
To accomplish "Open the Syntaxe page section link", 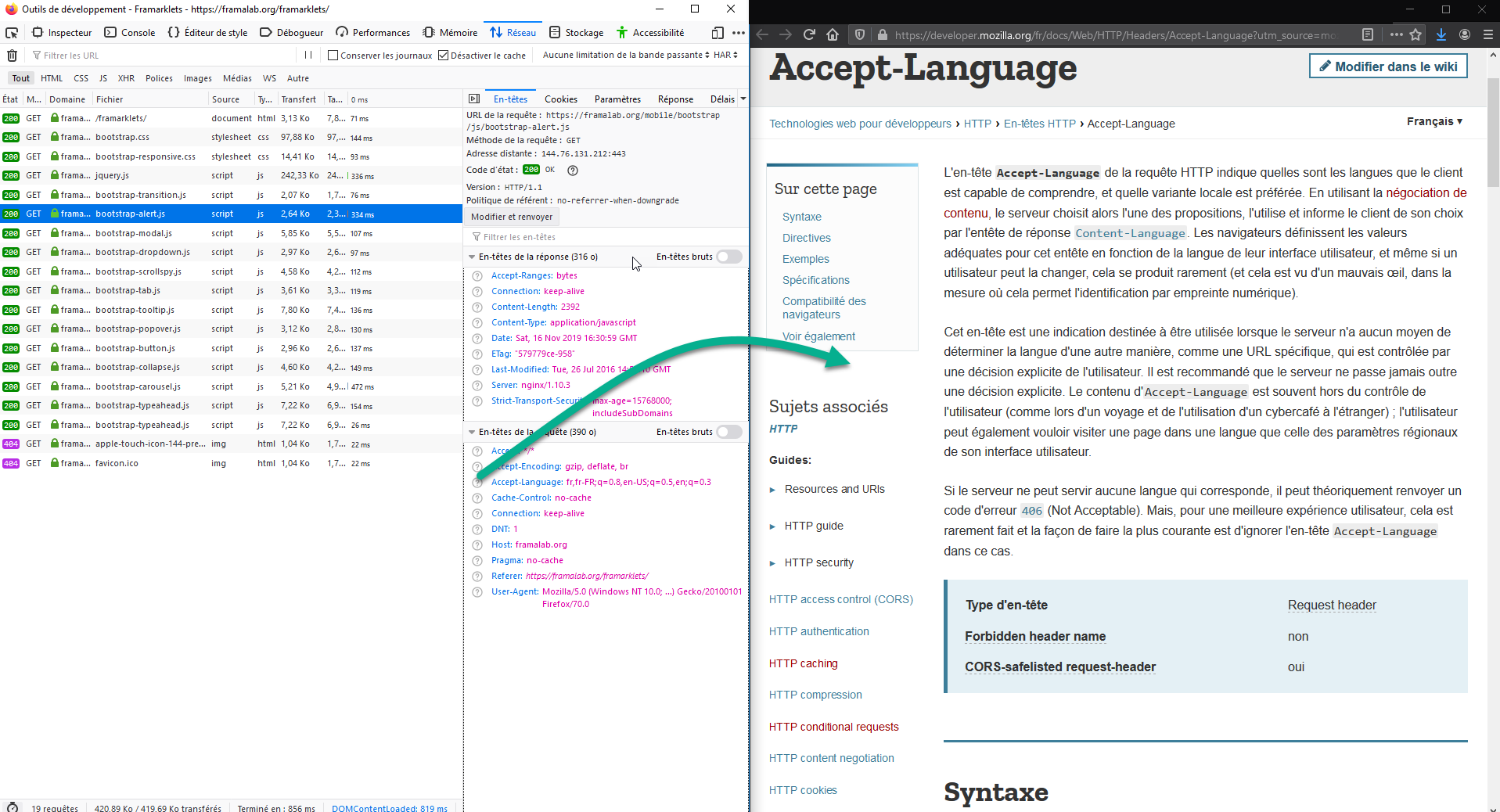I will tap(802, 217).
